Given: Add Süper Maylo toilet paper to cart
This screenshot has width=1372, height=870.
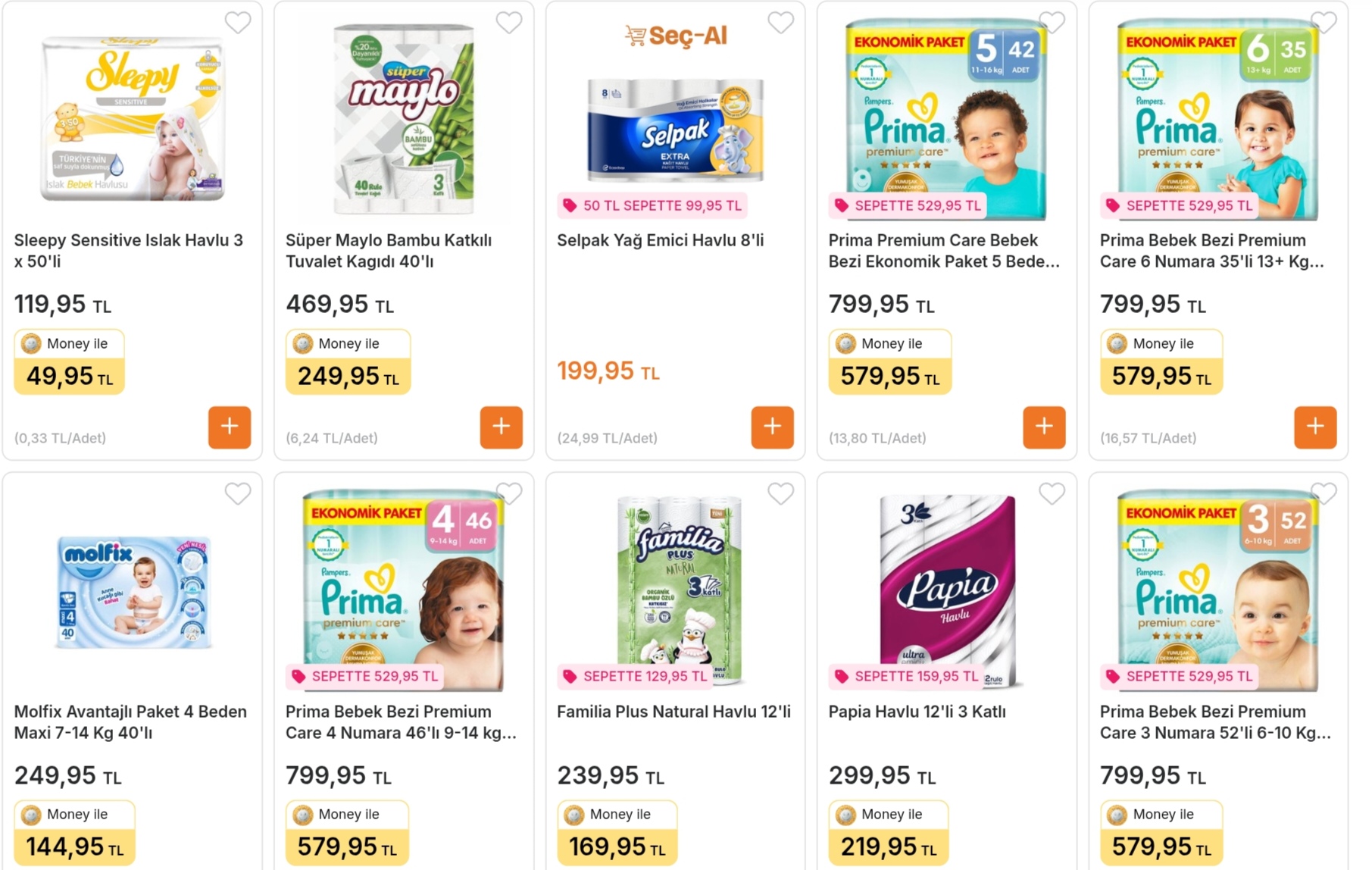Looking at the screenshot, I should point(501,427).
